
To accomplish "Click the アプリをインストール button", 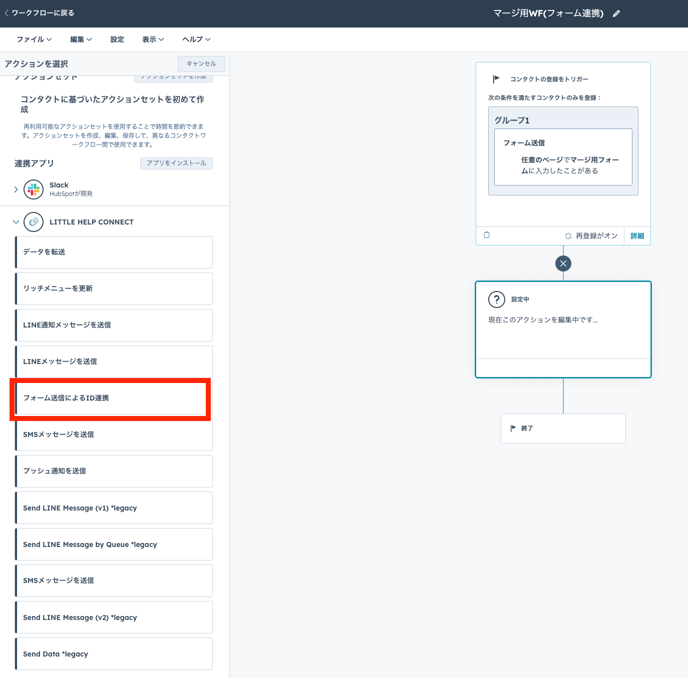I will [x=176, y=163].
